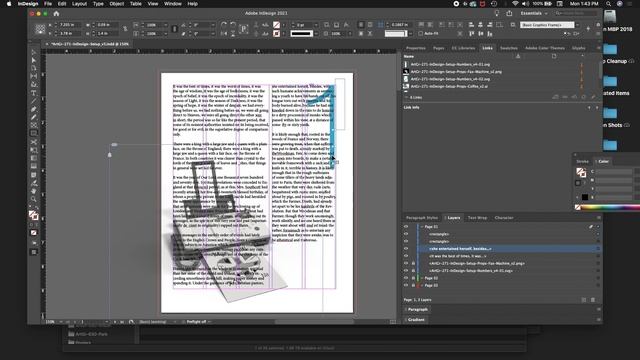
Task: Switch to the Swatches tab
Action: tap(509, 48)
